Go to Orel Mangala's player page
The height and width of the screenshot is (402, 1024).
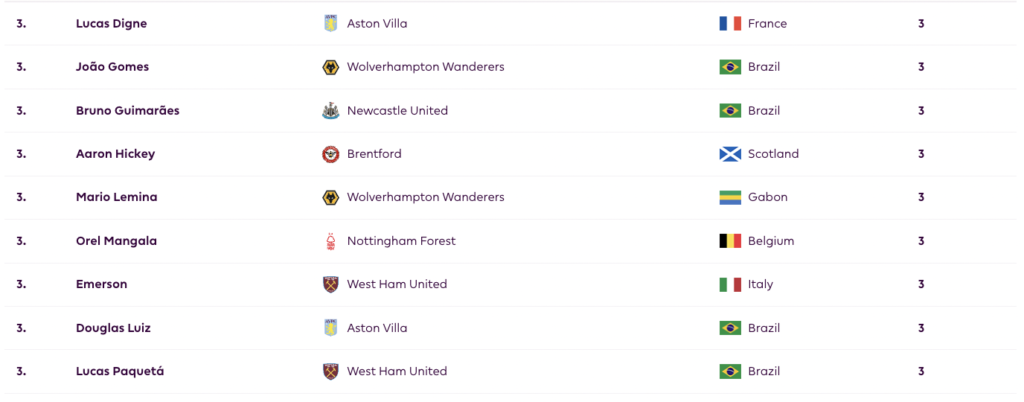[116, 241]
